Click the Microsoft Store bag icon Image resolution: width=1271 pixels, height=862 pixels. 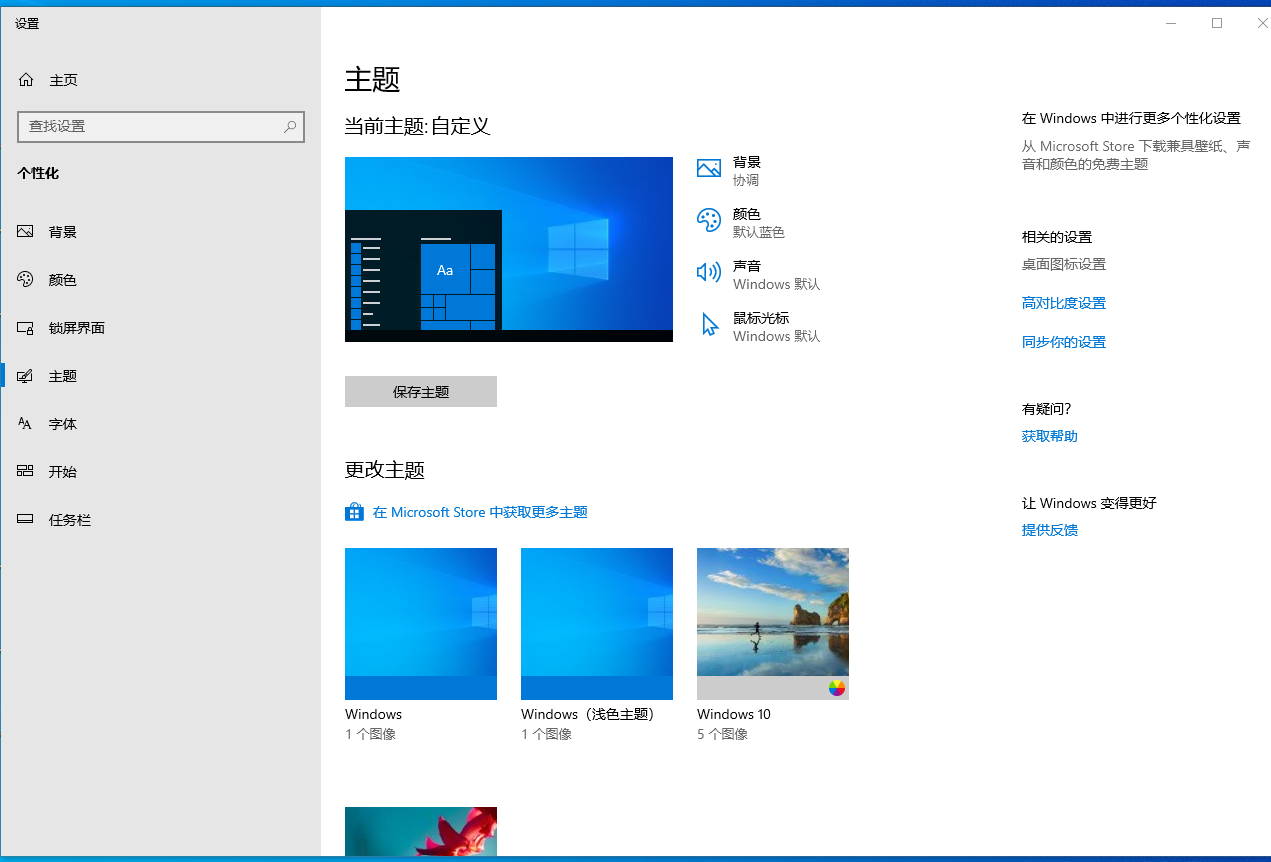pyautogui.click(x=354, y=512)
